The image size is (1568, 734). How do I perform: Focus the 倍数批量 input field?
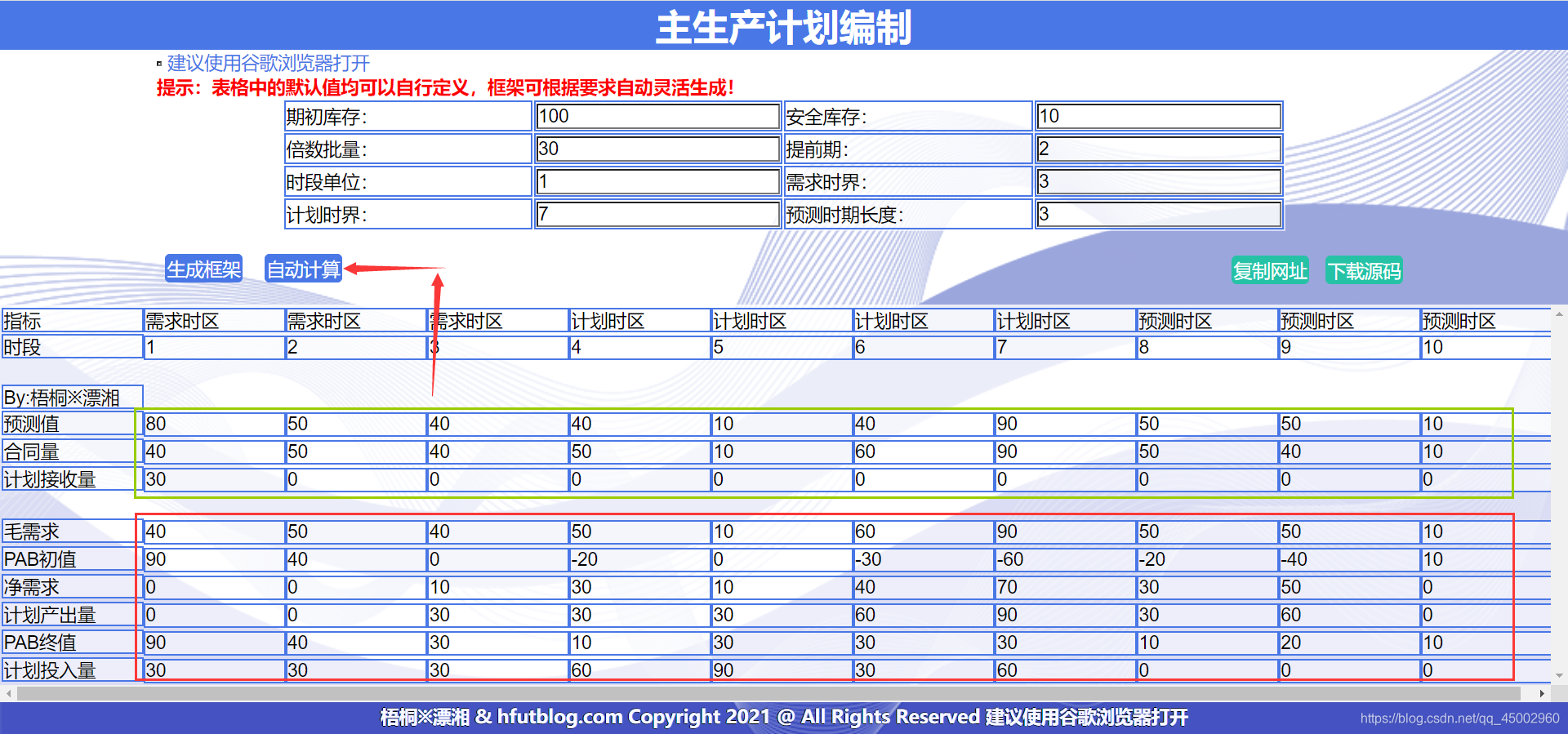[x=657, y=149]
